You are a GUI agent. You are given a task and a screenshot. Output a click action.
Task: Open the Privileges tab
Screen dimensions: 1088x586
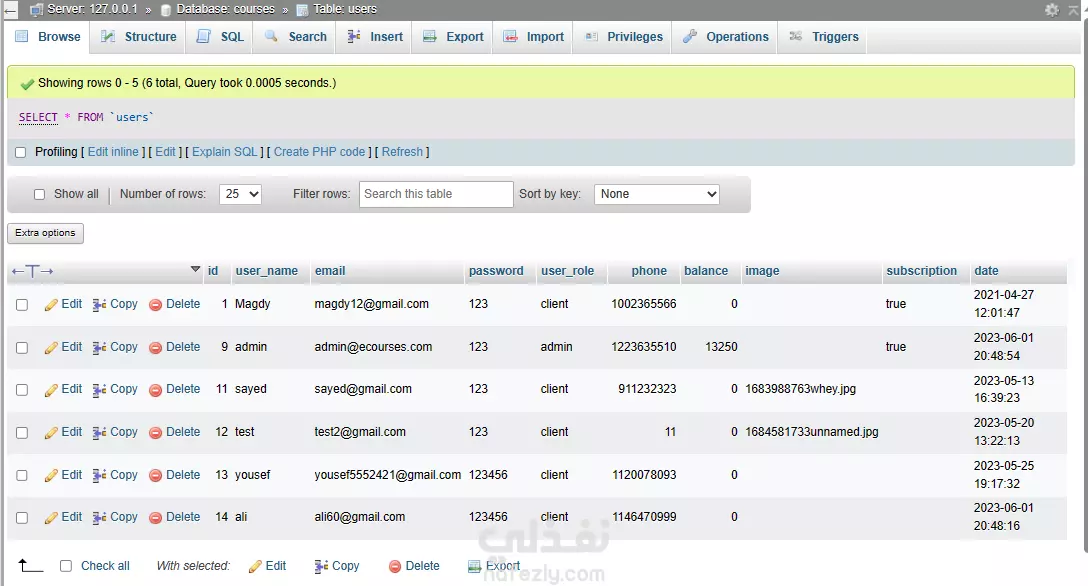click(x=624, y=37)
